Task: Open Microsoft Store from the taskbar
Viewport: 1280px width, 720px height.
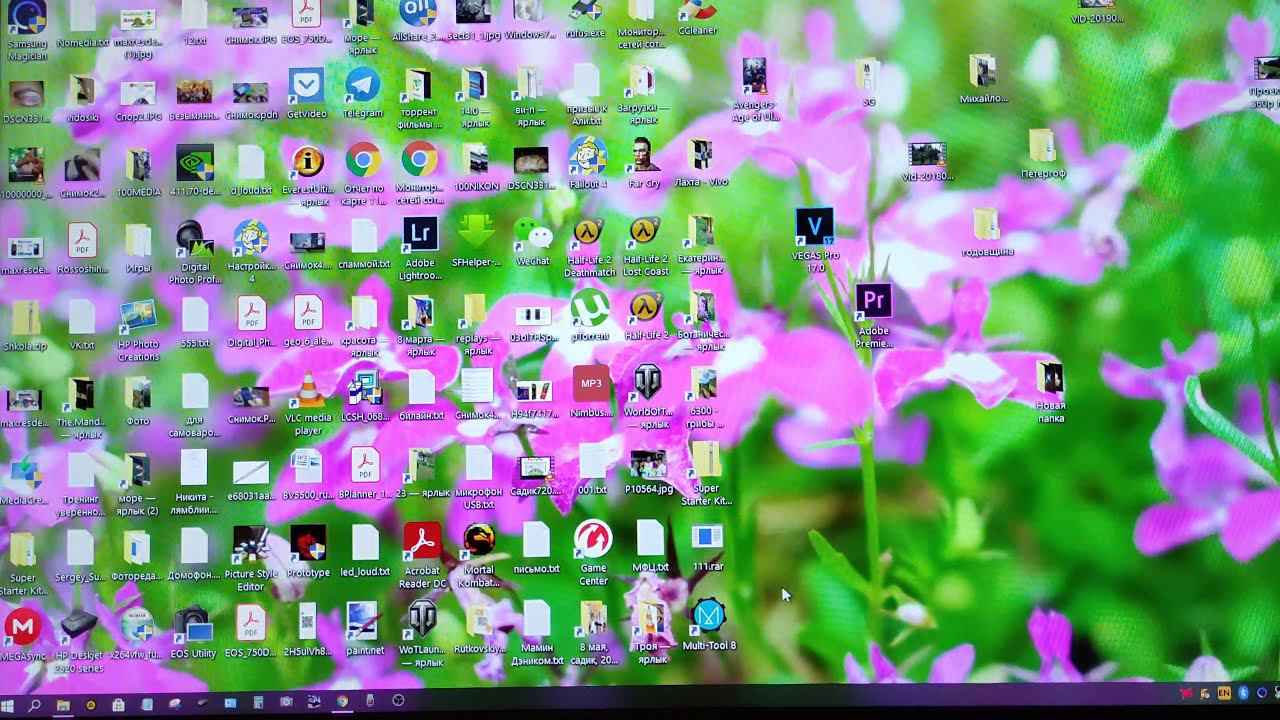Action: point(119,705)
